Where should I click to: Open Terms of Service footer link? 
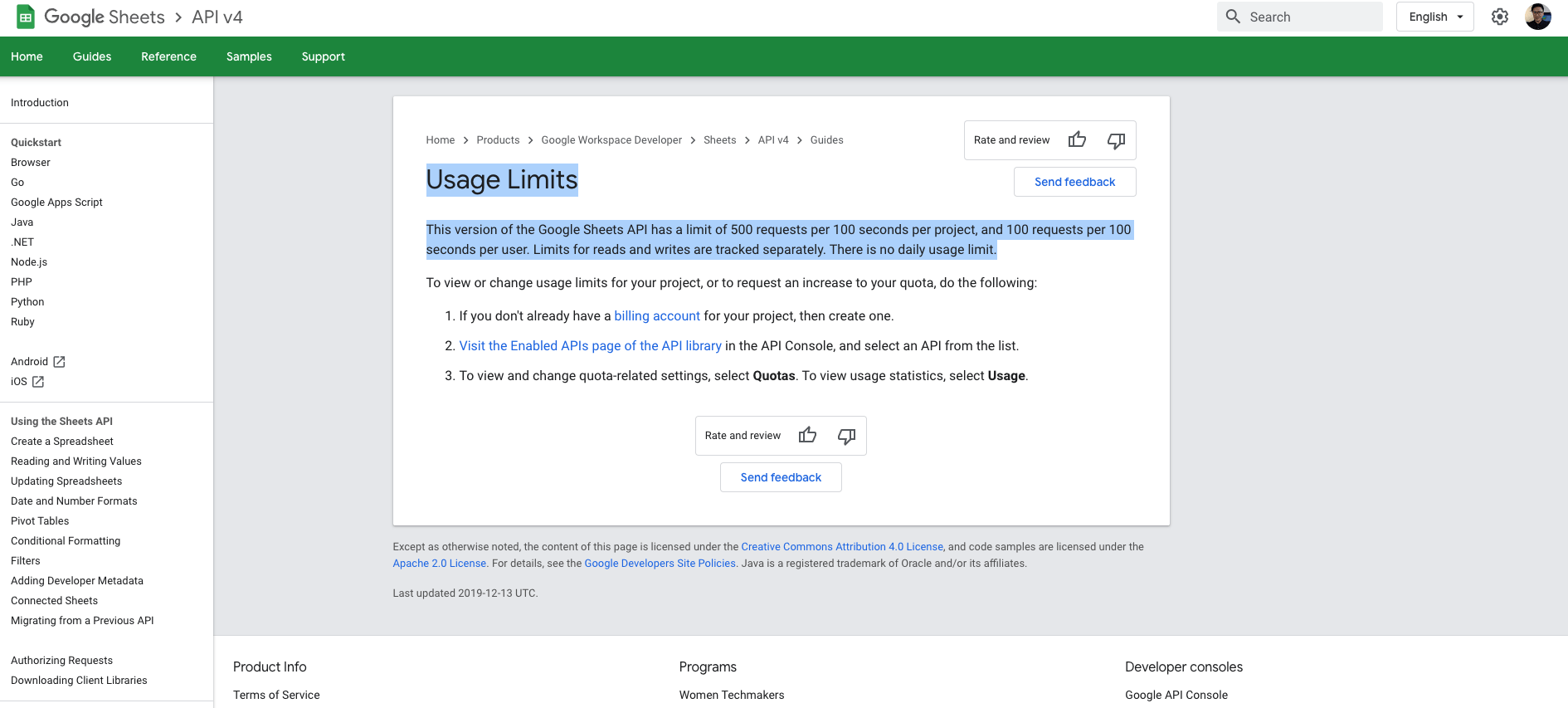[x=276, y=695]
